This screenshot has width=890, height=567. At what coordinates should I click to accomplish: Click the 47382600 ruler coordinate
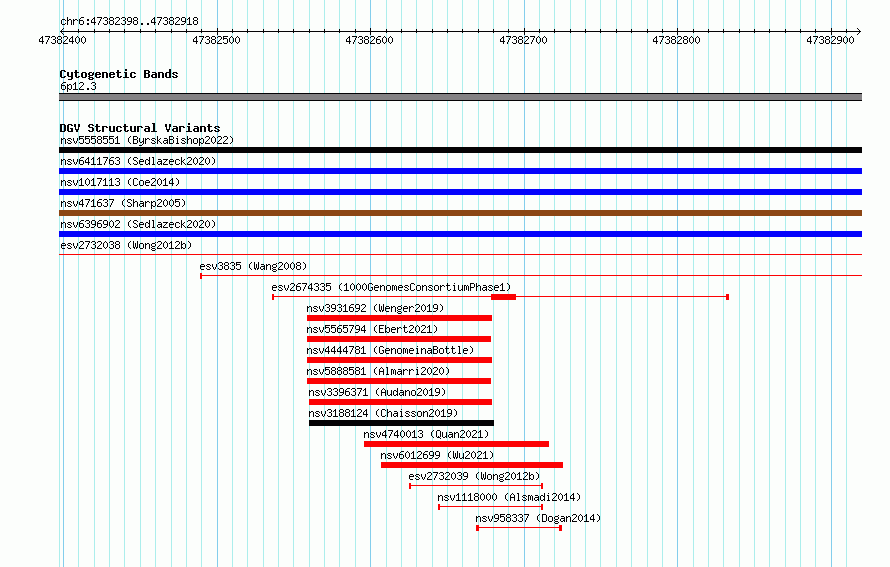coord(370,40)
